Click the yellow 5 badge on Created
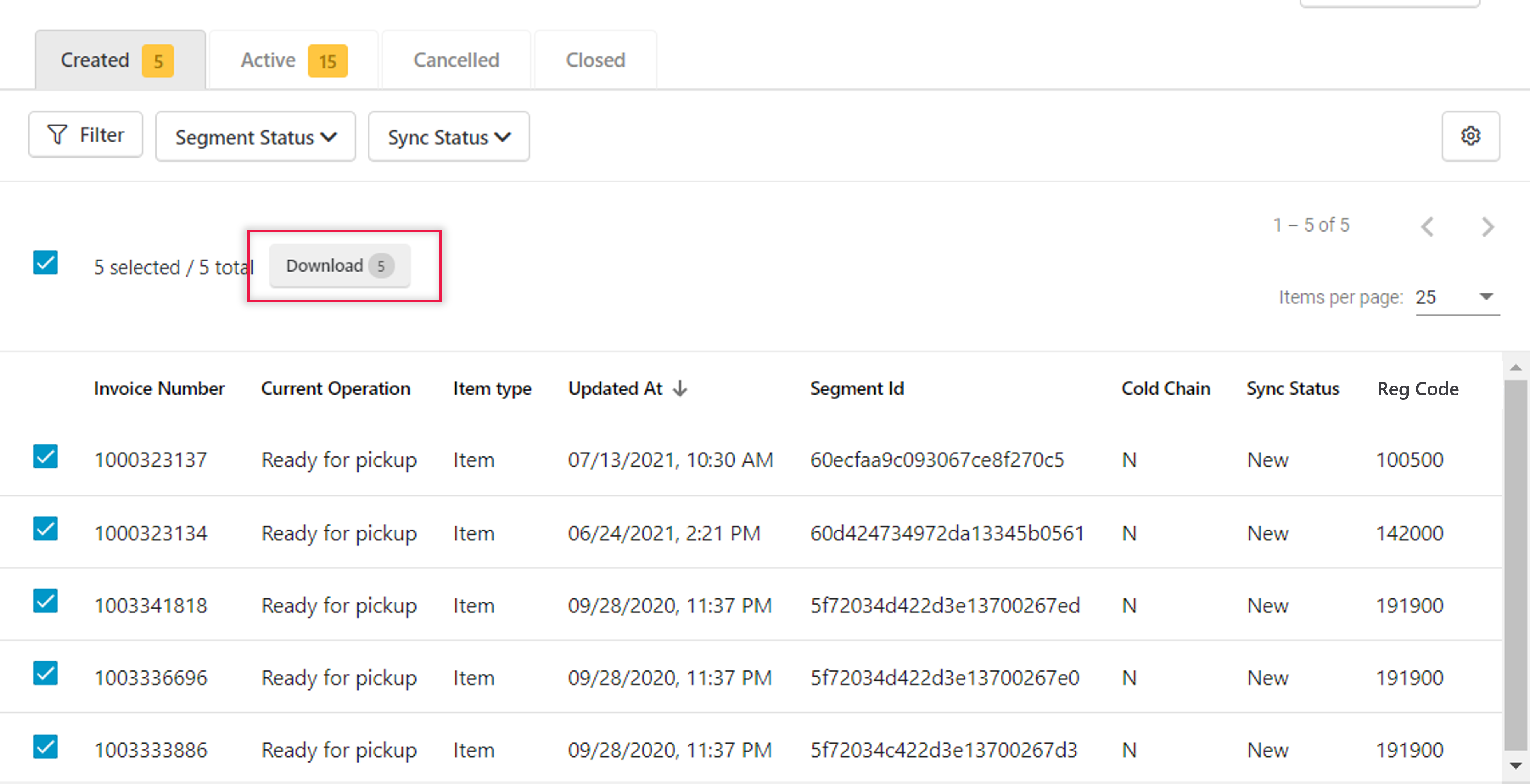Viewport: 1530px width, 784px height. point(158,61)
